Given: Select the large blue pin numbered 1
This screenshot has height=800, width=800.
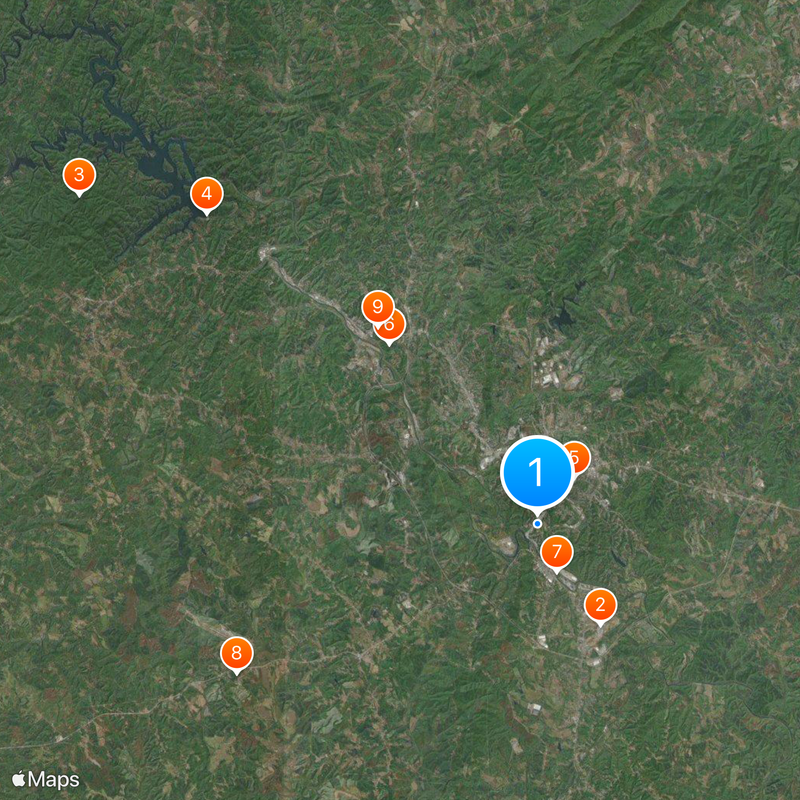Looking at the screenshot, I should tap(537, 472).
